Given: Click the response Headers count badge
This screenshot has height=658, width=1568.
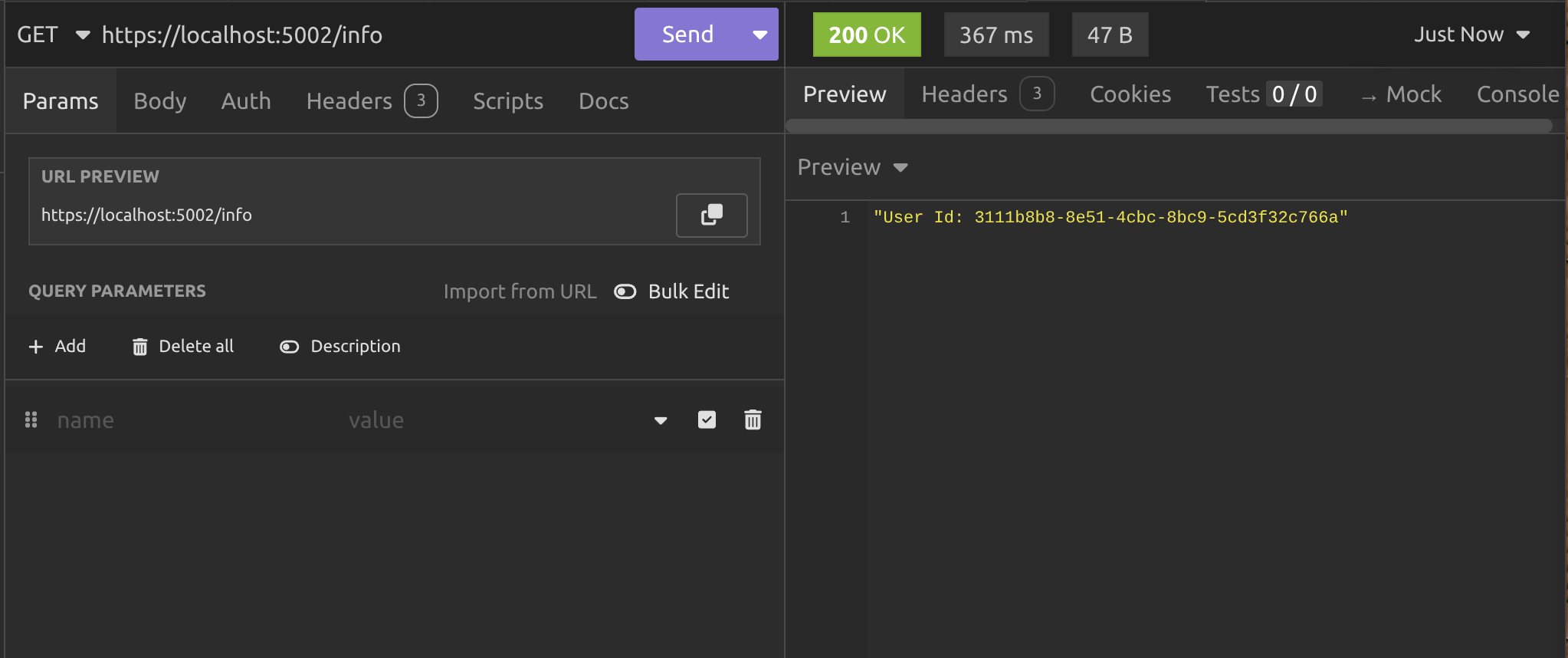Looking at the screenshot, I should point(1036,94).
